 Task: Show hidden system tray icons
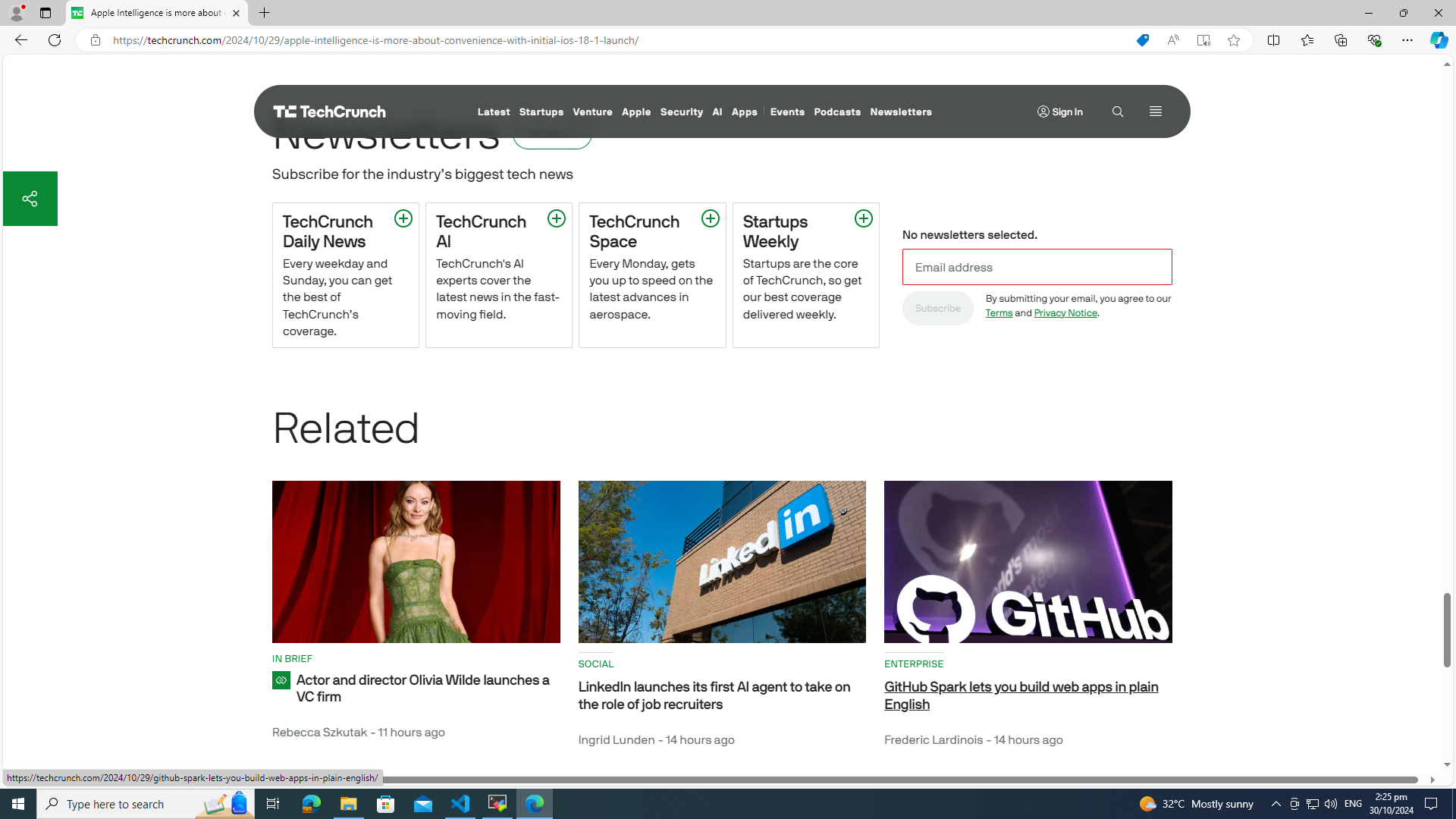tap(1276, 804)
